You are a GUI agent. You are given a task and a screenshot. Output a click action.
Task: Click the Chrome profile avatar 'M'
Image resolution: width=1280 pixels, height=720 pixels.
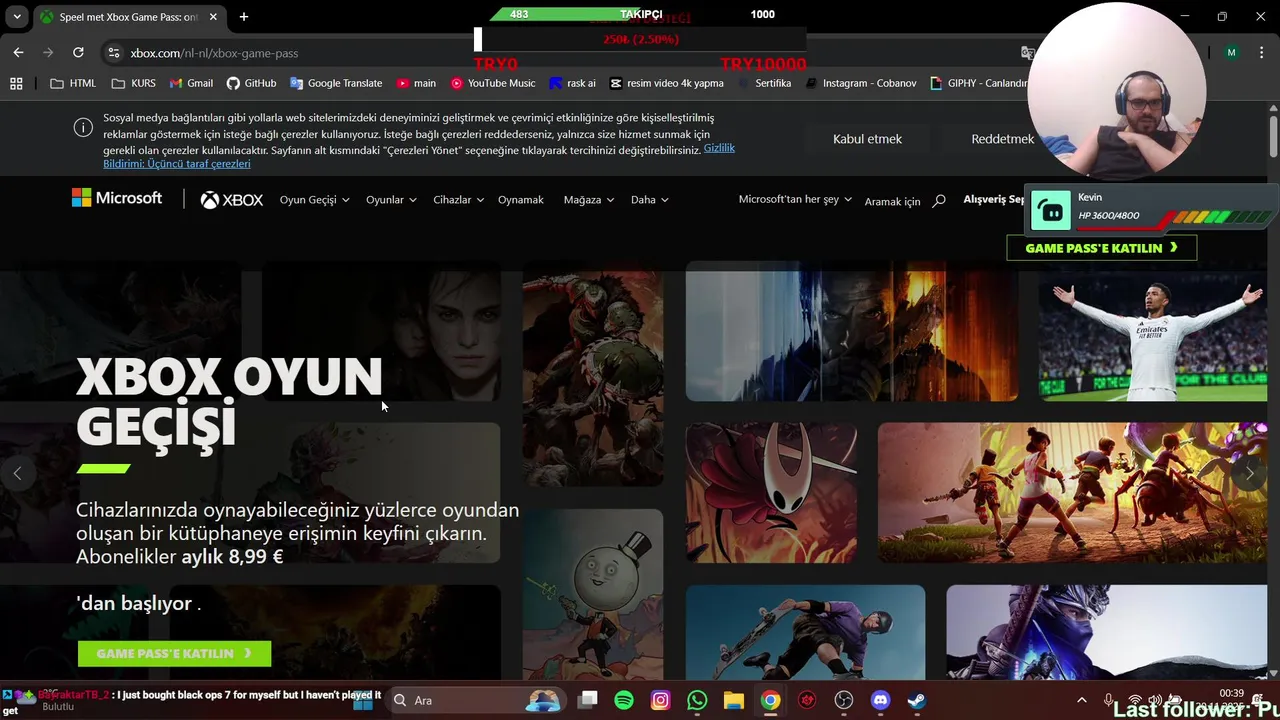pos(1231,52)
